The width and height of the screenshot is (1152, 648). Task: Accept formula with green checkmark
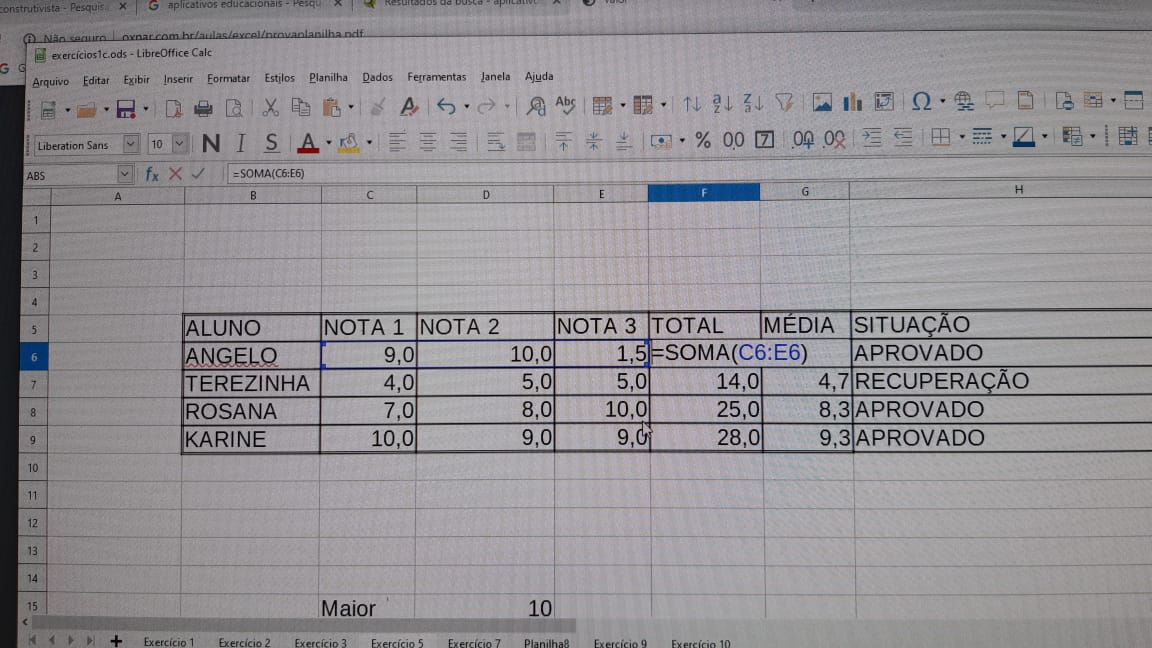click(198, 173)
